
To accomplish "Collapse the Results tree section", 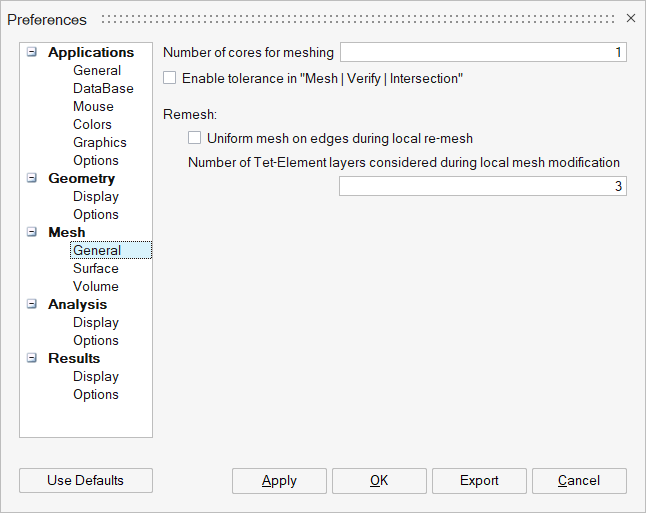I will click(x=32, y=358).
